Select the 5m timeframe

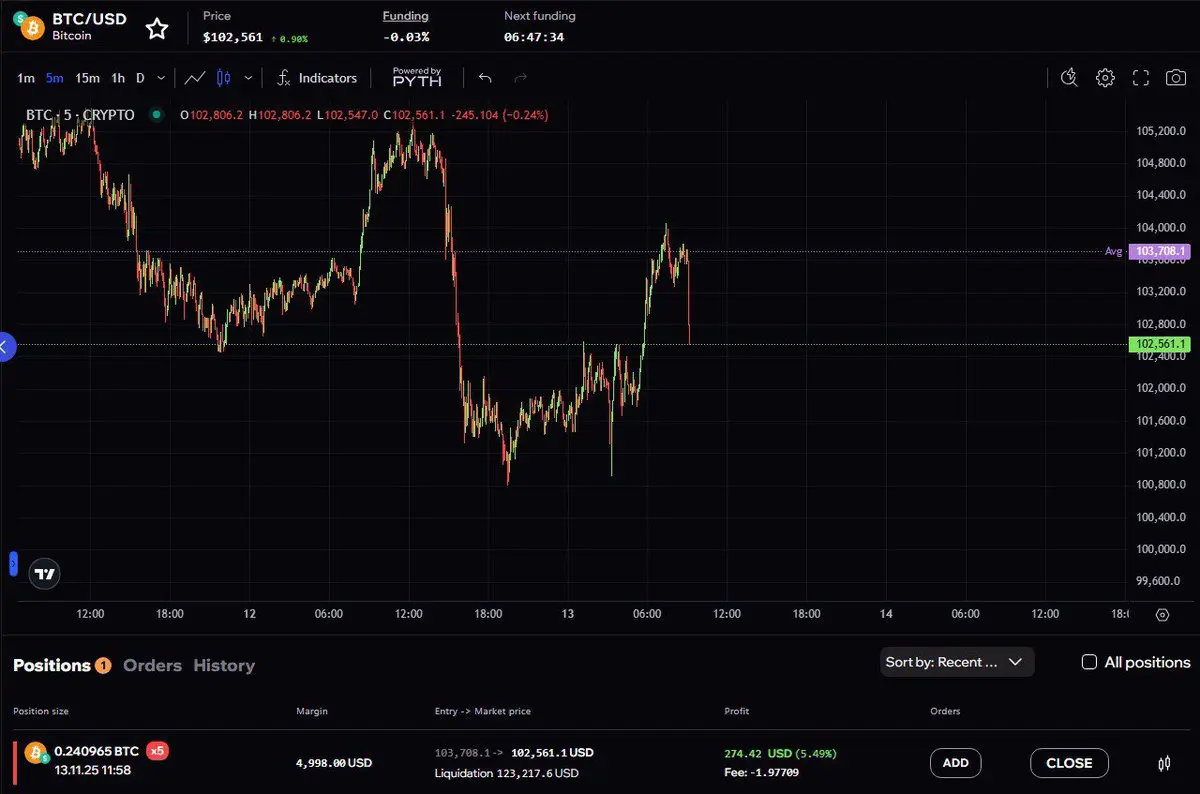tap(55, 78)
